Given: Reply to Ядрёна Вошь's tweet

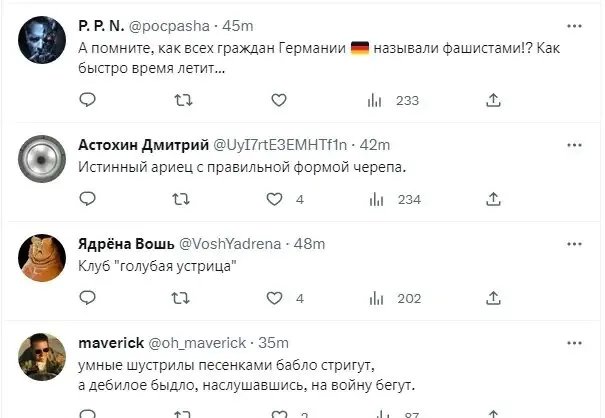Looking at the screenshot, I should click(88, 298).
